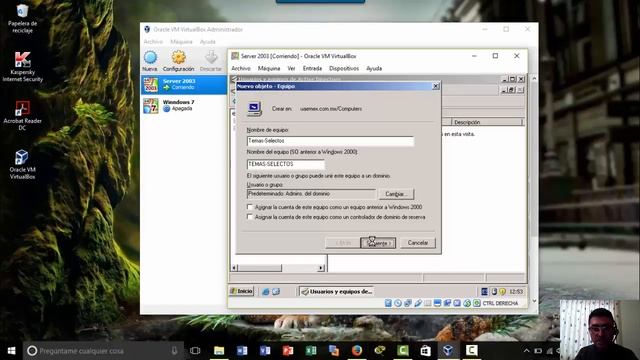Click down arrow of VM window vertical scrollbar
Viewport: 640px width, 360px height.
point(534,301)
